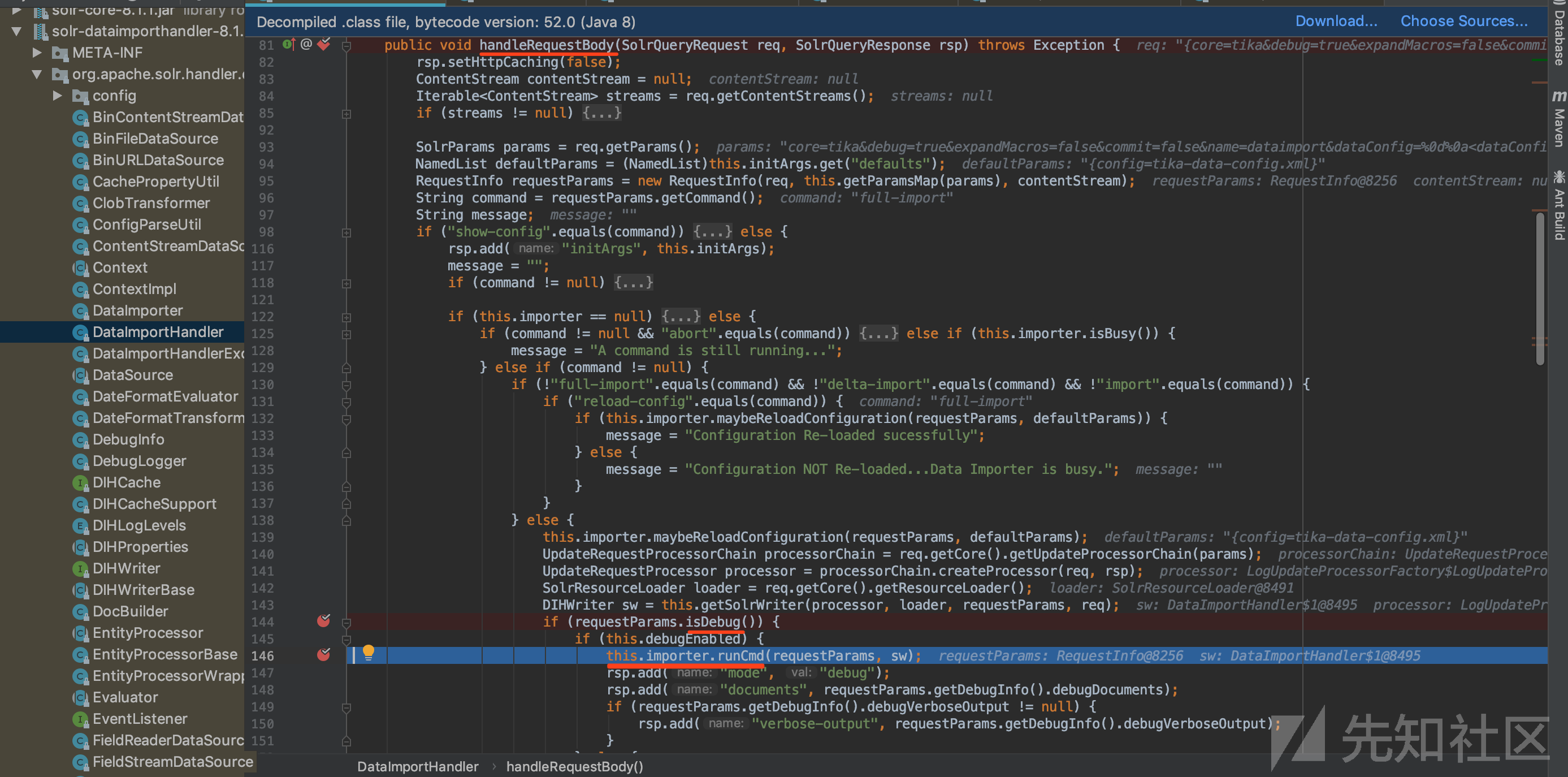Click the editor vertical scrollbar thumb

[x=1540, y=288]
